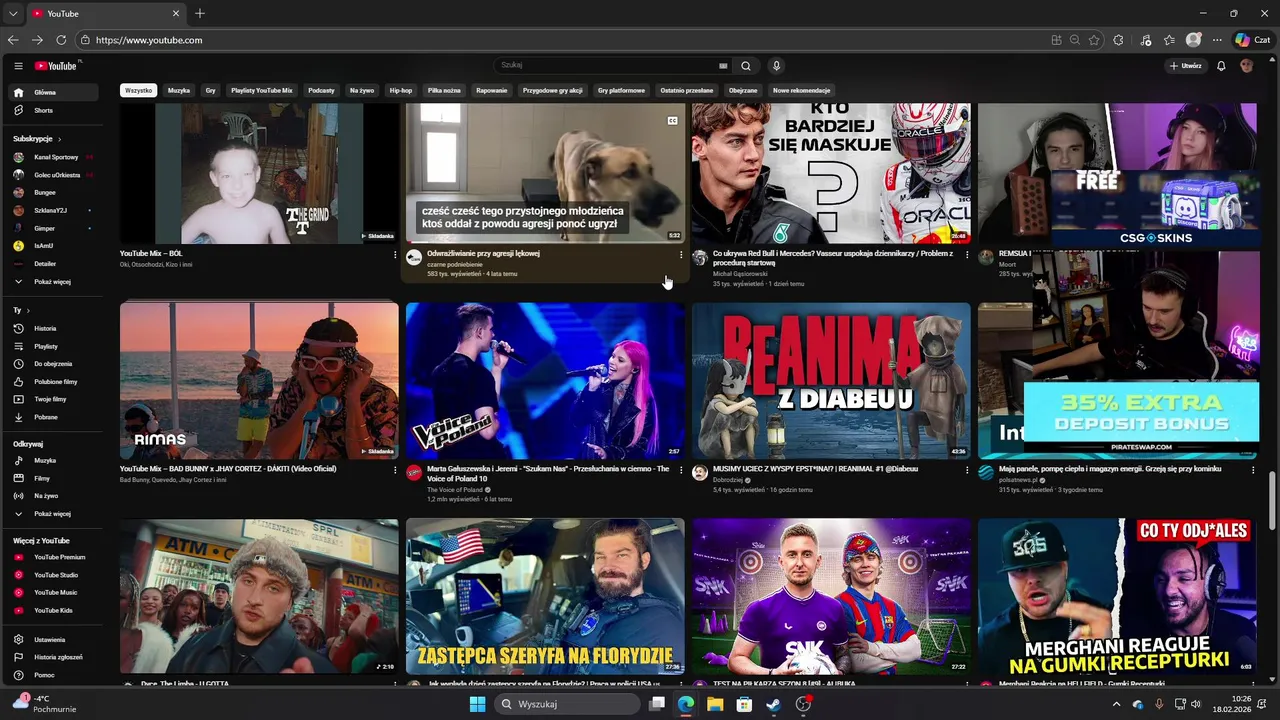Viewport: 1280px width, 720px height.
Task: Select the Muzyka filter chip
Action: coord(179,90)
